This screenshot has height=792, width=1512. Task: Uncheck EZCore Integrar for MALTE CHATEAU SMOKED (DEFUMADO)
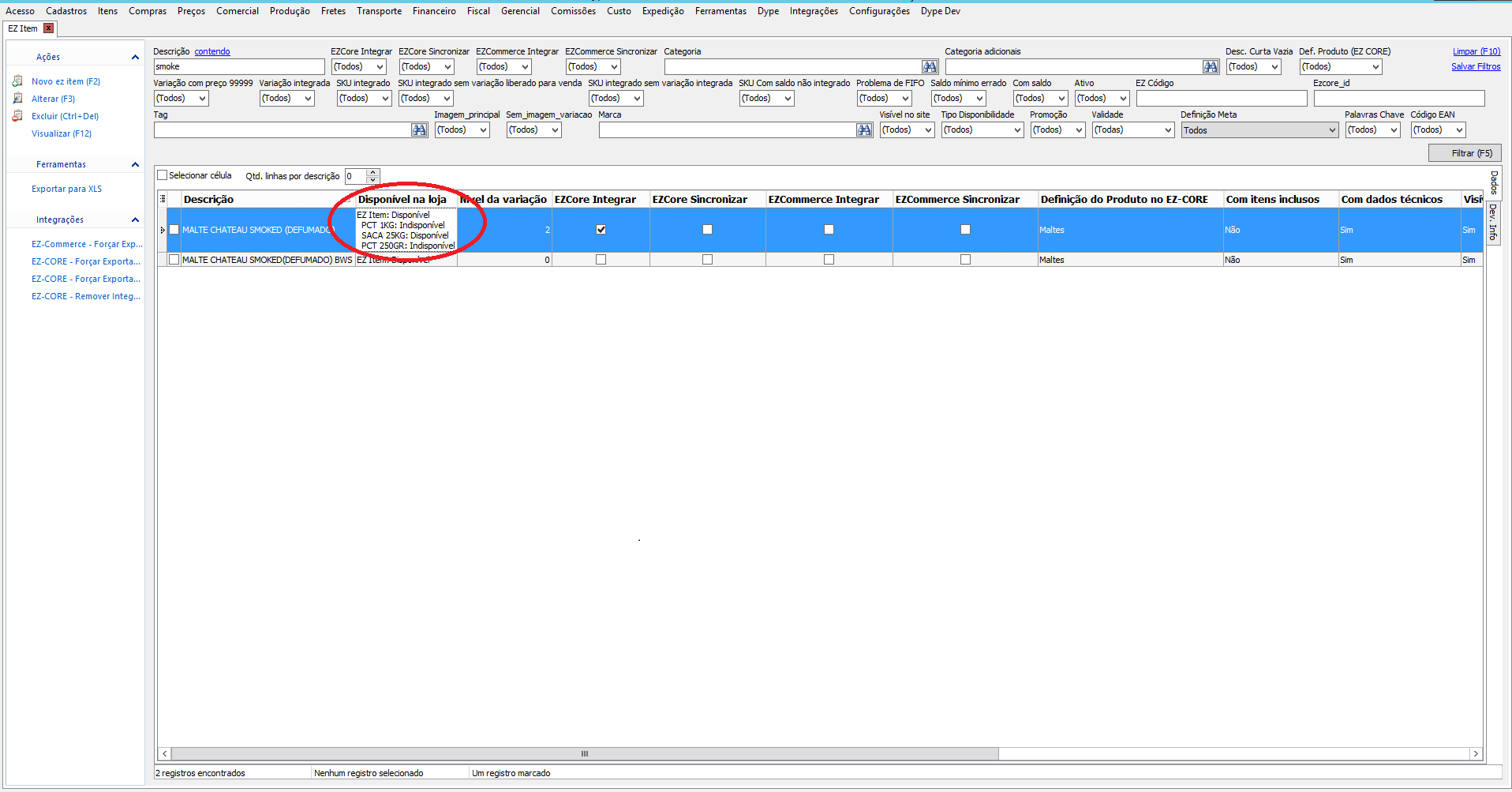point(601,230)
